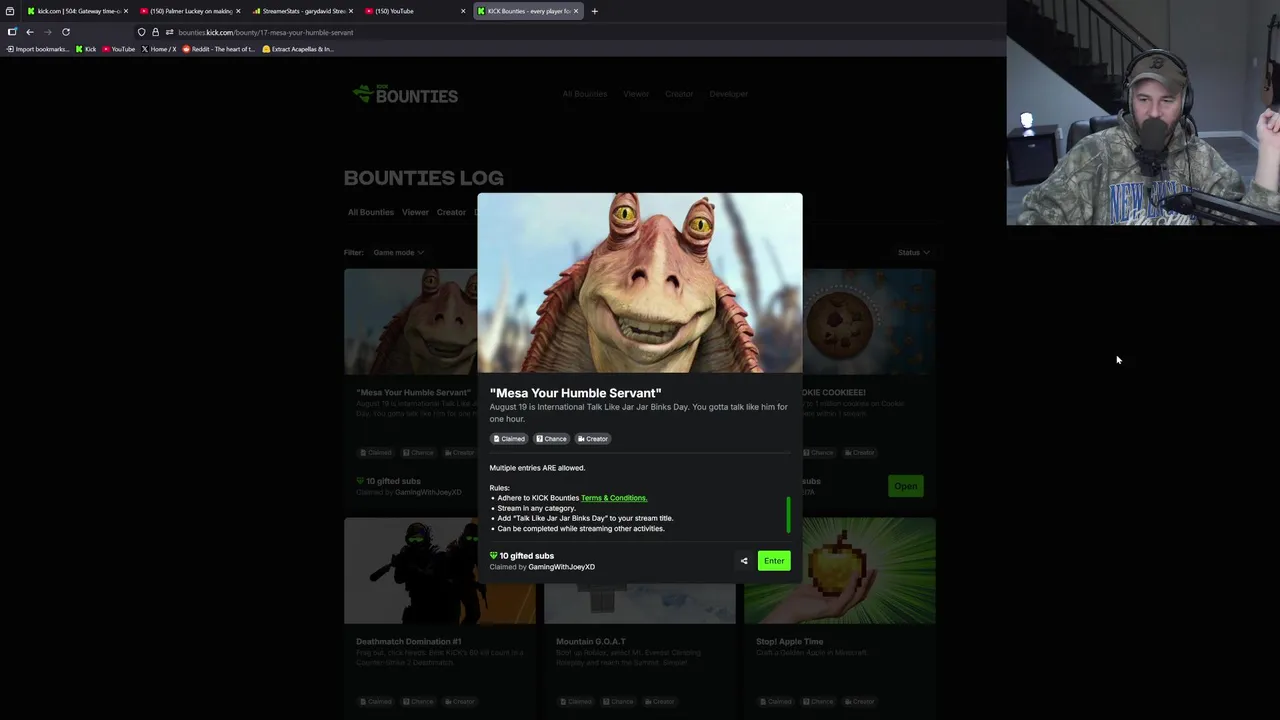This screenshot has width=1280, height=720.
Task: Open the YouTube bookmark
Action: click(x=119, y=49)
